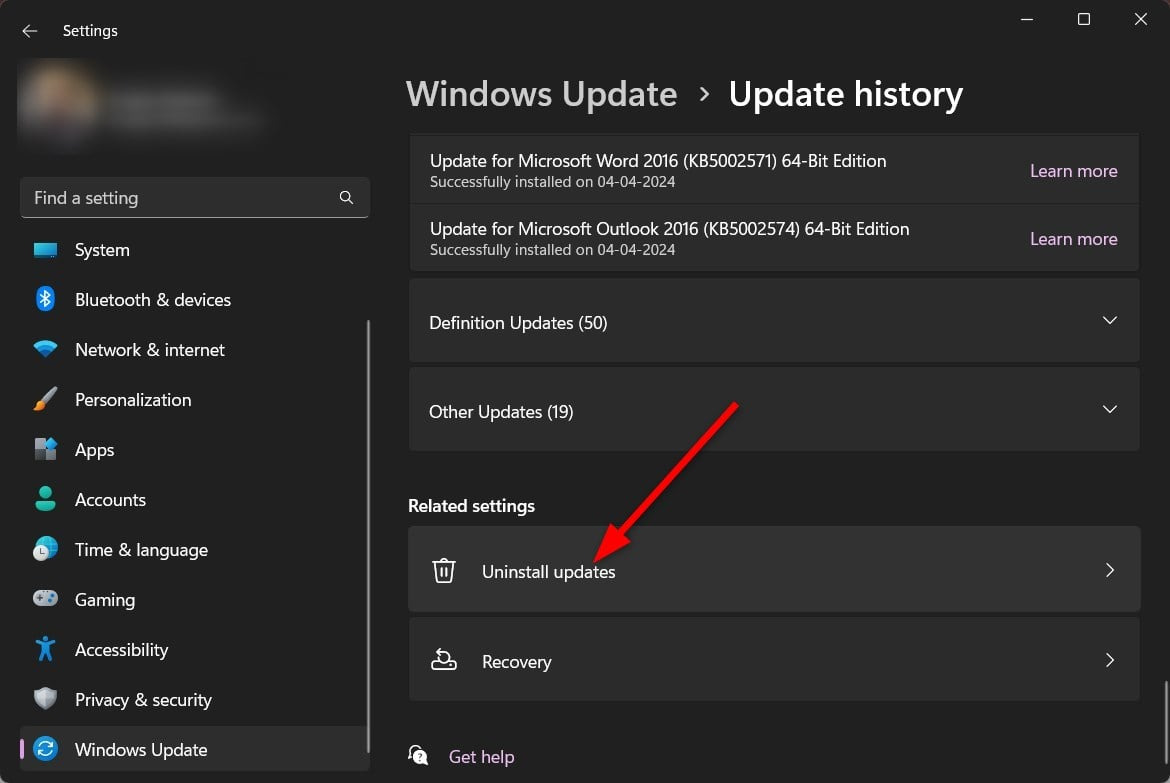The image size is (1170, 783).
Task: Click the Personalization paintbrush icon
Action: point(46,399)
